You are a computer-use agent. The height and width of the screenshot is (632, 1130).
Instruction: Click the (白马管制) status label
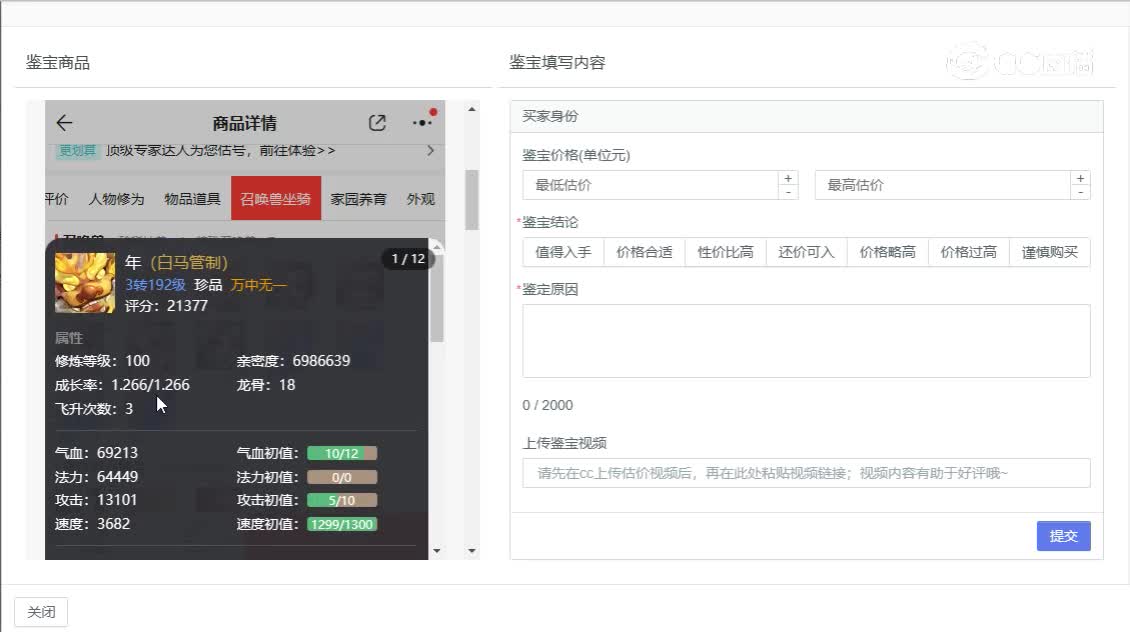pyautogui.click(x=189, y=262)
